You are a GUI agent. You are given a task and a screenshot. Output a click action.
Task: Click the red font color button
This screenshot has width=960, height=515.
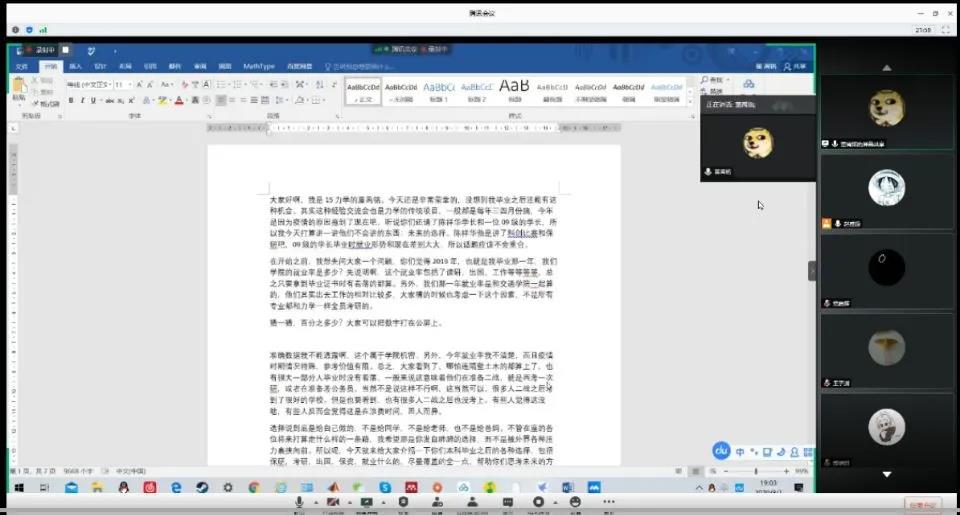179,100
